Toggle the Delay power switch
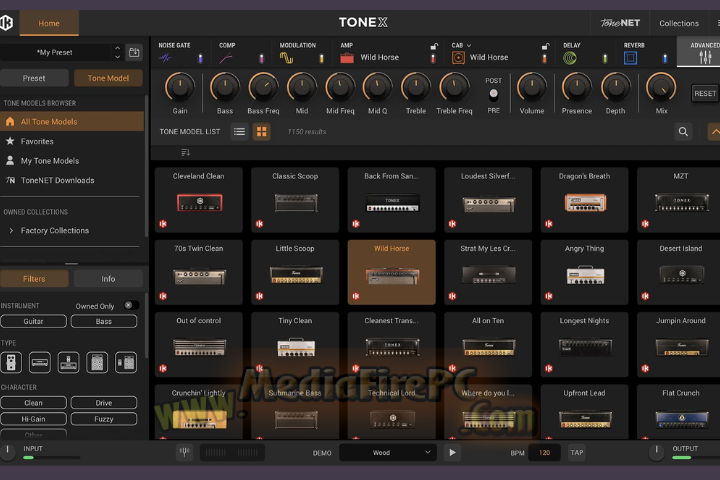The height and width of the screenshot is (480, 720). pos(605,58)
